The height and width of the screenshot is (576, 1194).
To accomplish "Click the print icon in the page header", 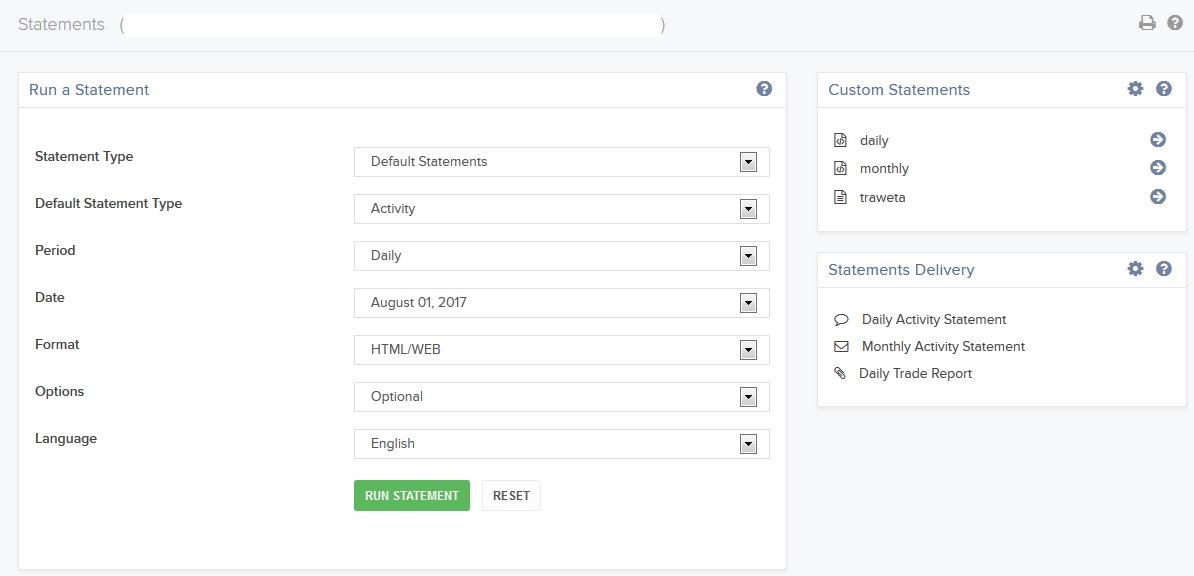I will click(x=1147, y=23).
